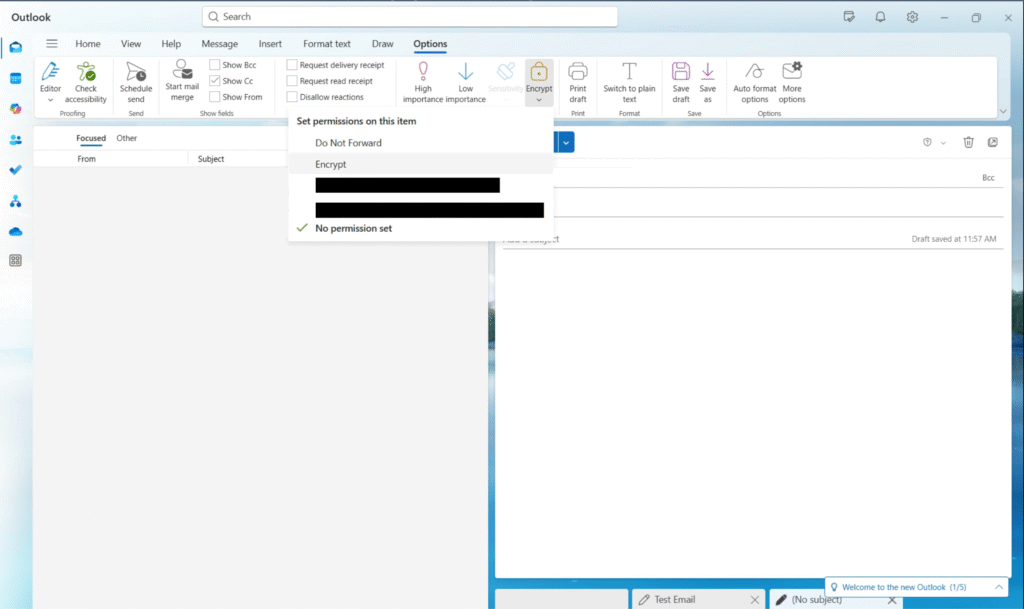This screenshot has height=609, width=1024.
Task: Mark message as High importance
Action: click(x=423, y=82)
